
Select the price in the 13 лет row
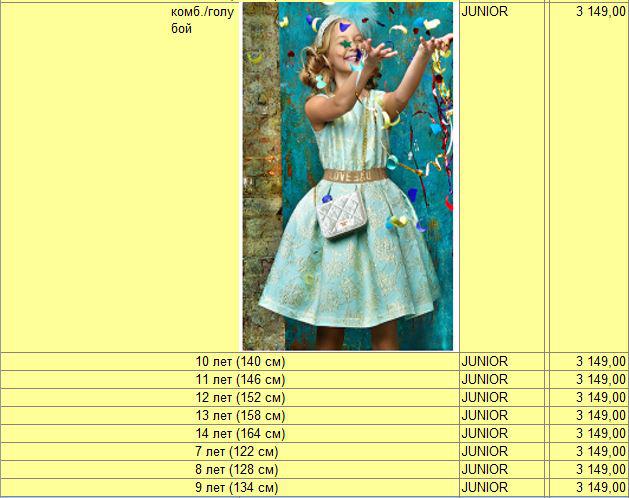[x=601, y=416]
